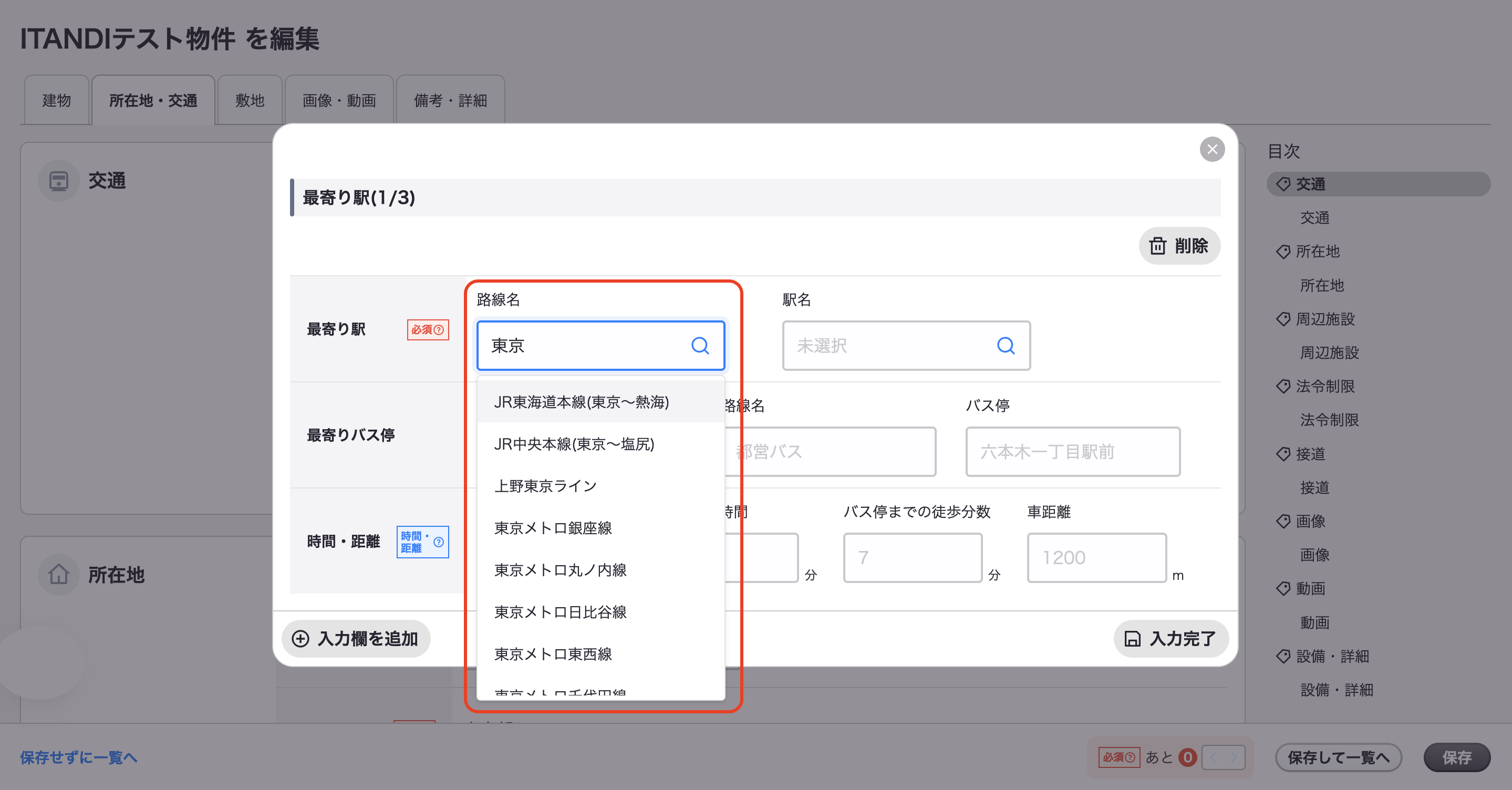Screen dimensions: 1512x790
Task: Pick 東京メトロ丸ノ内線 from dropdown
Action: [601, 570]
